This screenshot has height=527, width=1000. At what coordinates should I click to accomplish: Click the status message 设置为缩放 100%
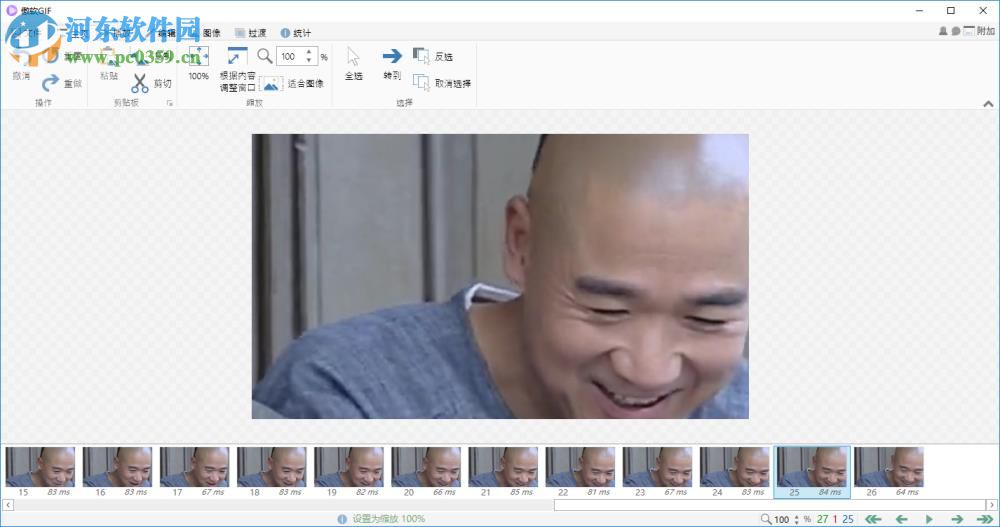coord(389,519)
